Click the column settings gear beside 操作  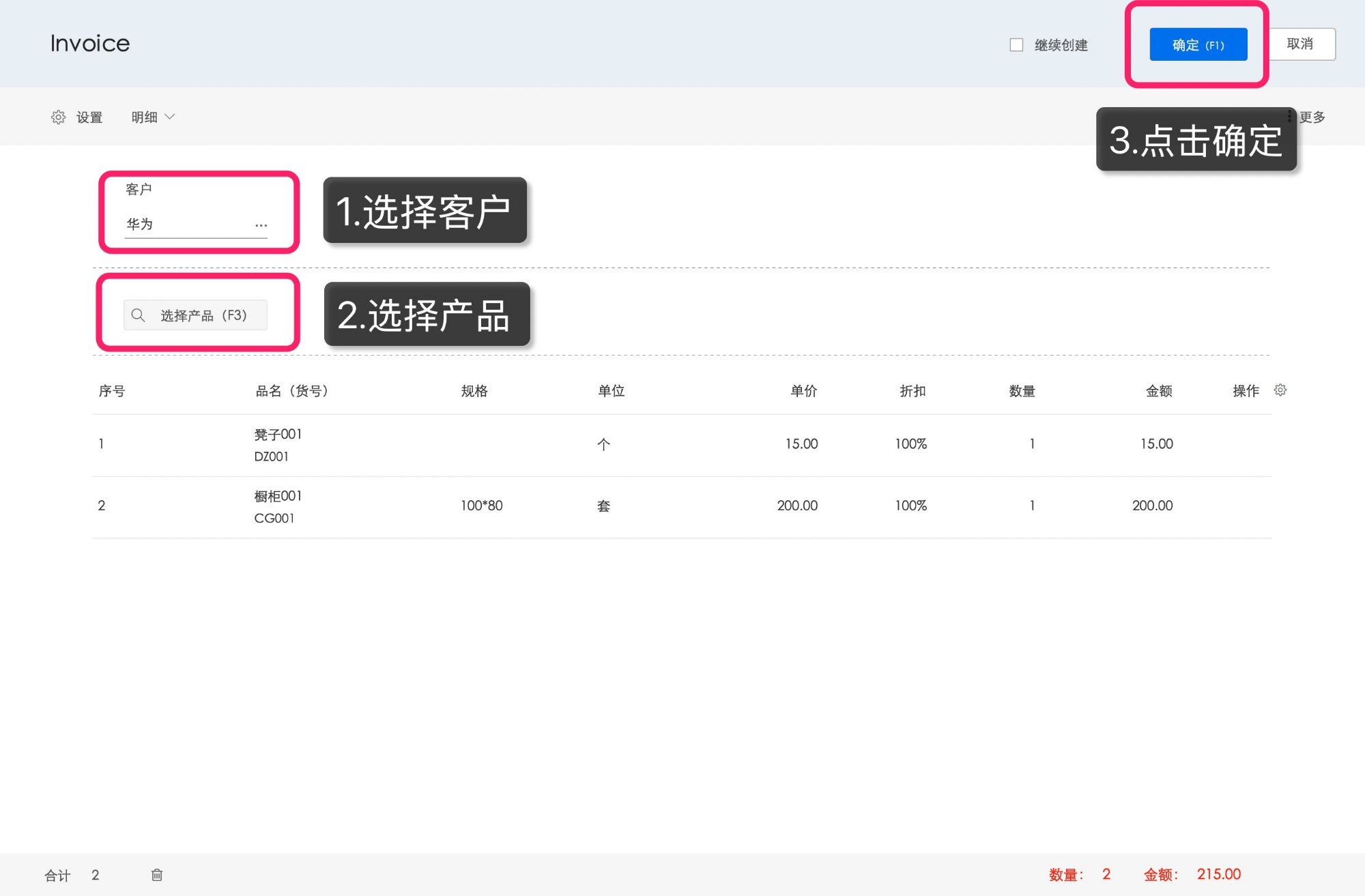(1280, 390)
